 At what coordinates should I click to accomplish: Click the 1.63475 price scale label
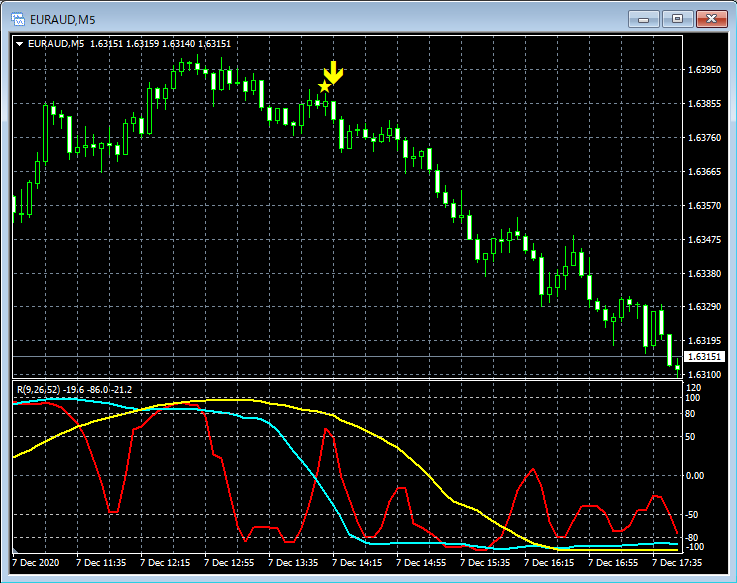[x=705, y=240]
